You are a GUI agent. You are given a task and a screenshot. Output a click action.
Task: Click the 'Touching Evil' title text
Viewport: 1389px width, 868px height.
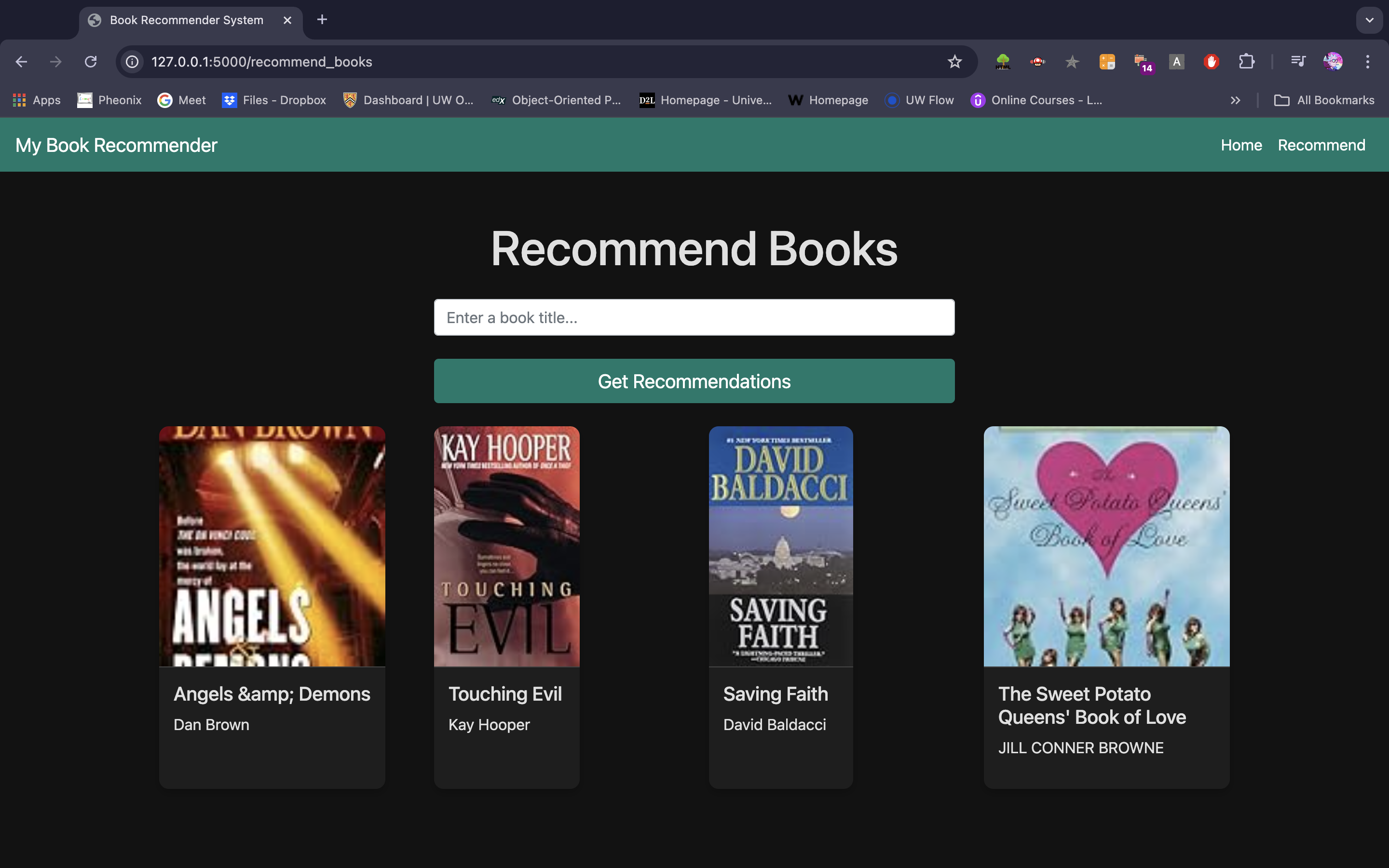[x=505, y=694]
